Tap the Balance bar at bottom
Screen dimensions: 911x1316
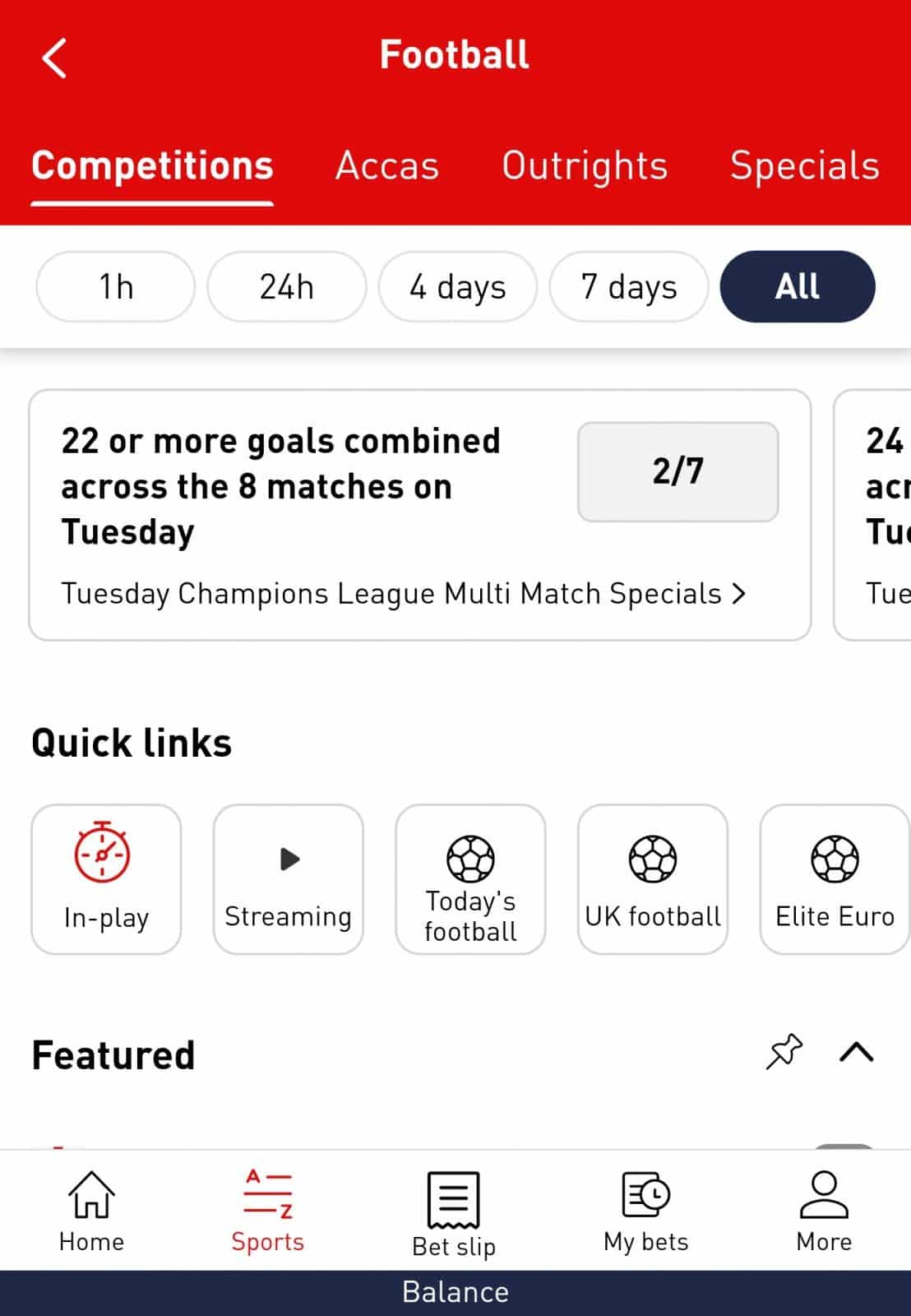455,1293
